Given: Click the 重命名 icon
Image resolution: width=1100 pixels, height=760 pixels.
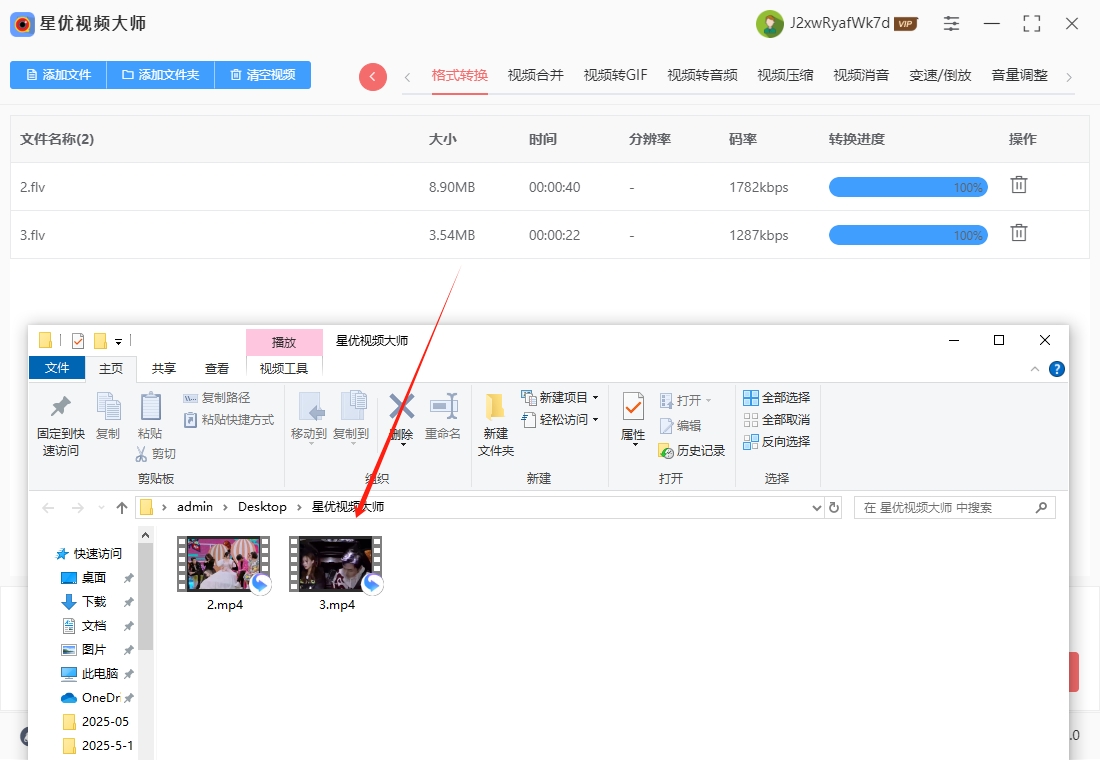Looking at the screenshot, I should point(443,407).
